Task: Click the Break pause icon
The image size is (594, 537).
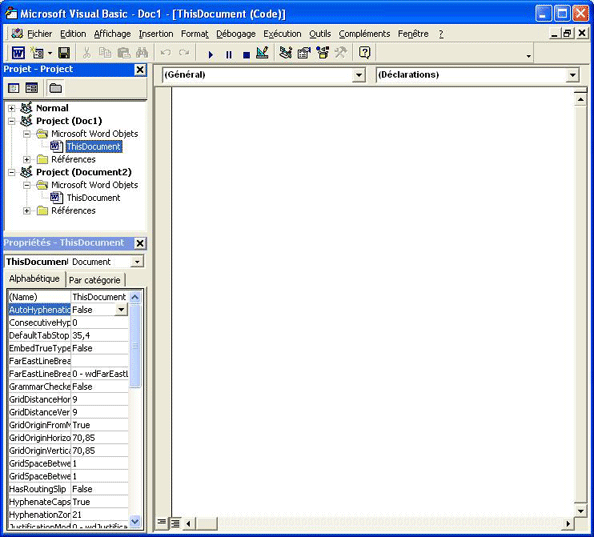Action: 229,55
